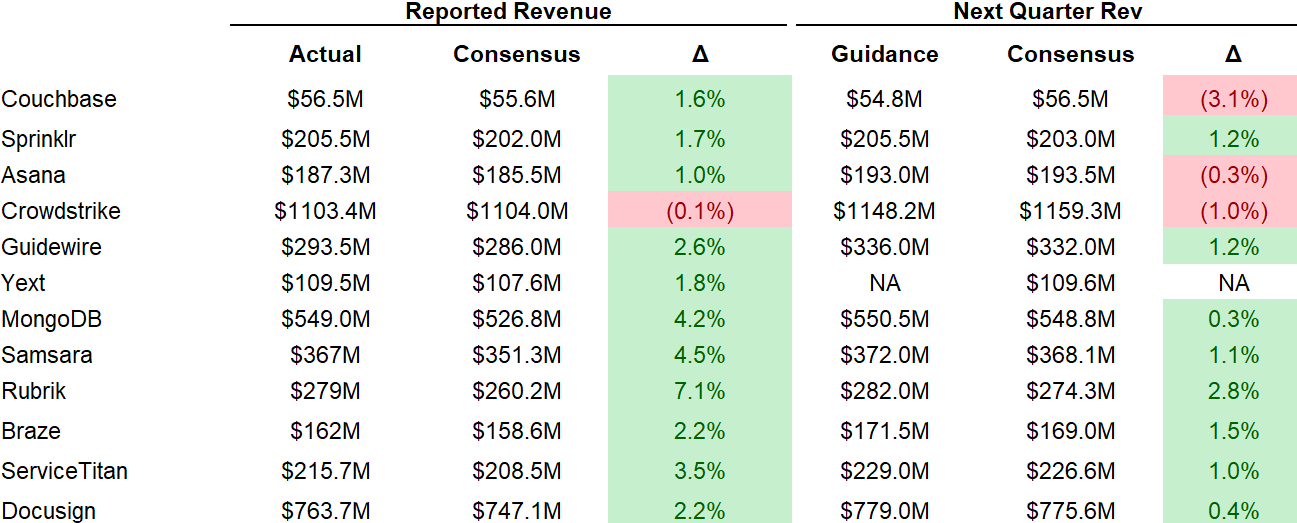Click the 4.5% delta for Samsara
Screen dimensions: 1297x523
point(700,355)
